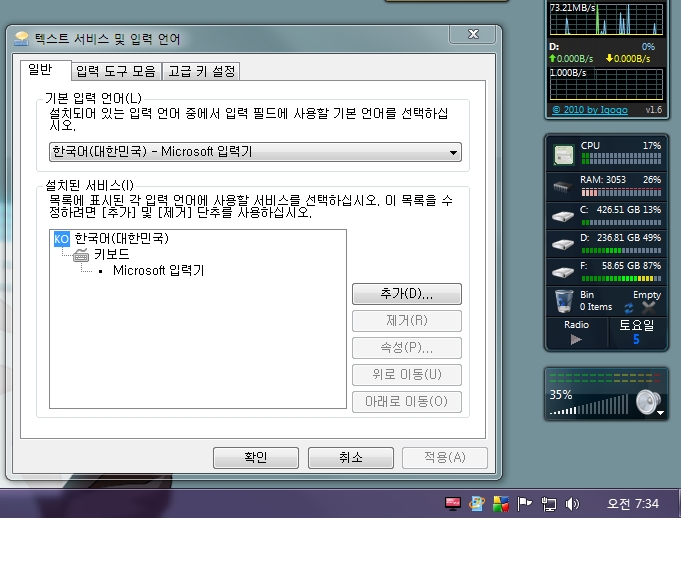The height and width of the screenshot is (573, 681).
Task: Confirm the dialog with 확인
Action: point(256,457)
